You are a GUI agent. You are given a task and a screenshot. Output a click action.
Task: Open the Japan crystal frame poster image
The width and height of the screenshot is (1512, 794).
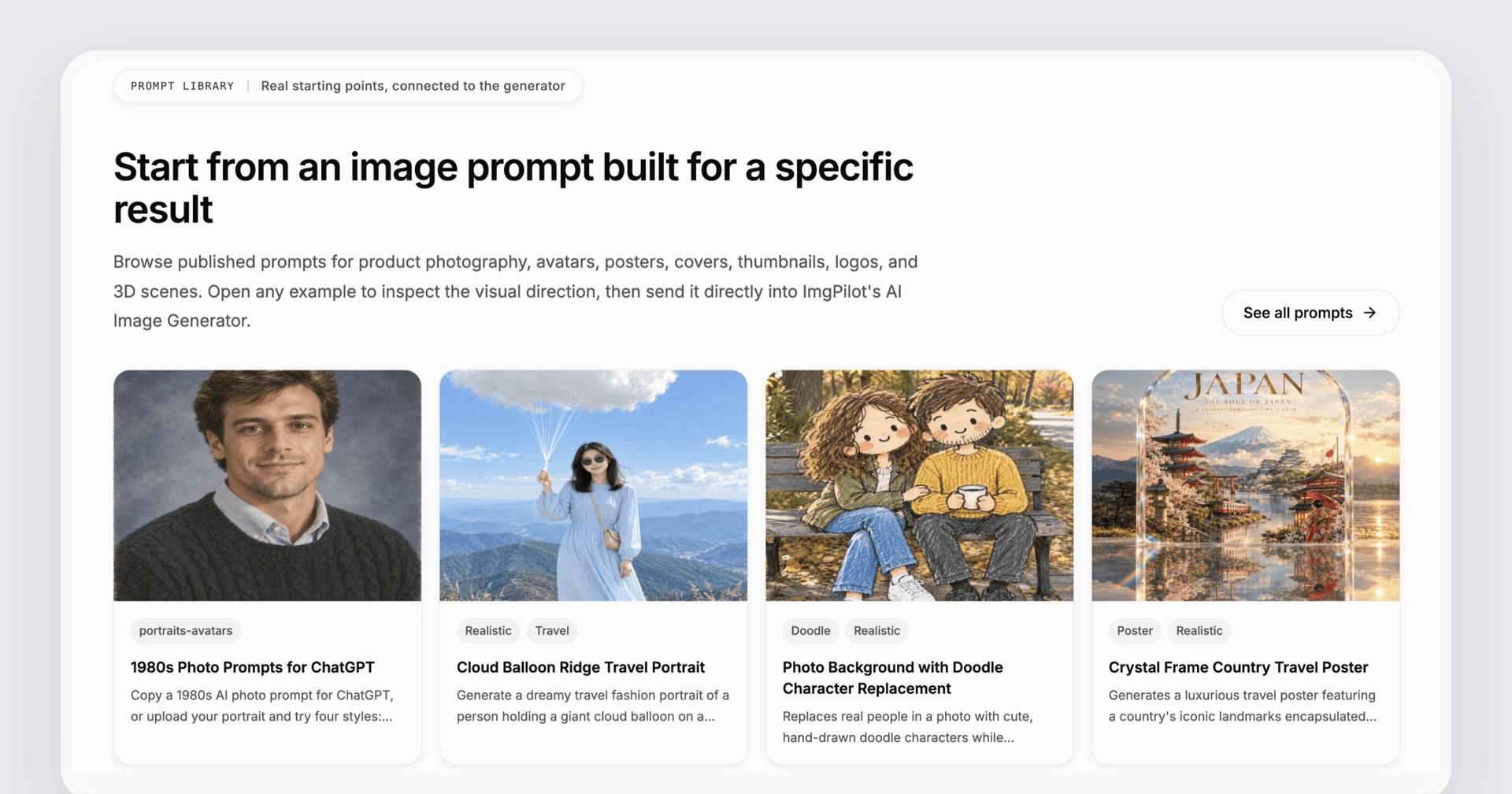(x=1246, y=485)
